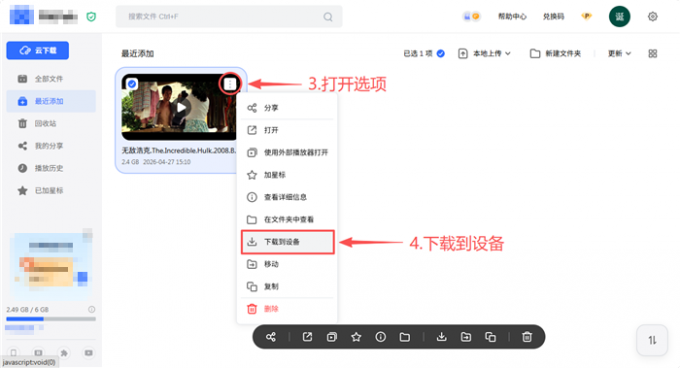Click folder icon in bottom toolbar
This screenshot has height=368, width=680.
tap(405, 337)
